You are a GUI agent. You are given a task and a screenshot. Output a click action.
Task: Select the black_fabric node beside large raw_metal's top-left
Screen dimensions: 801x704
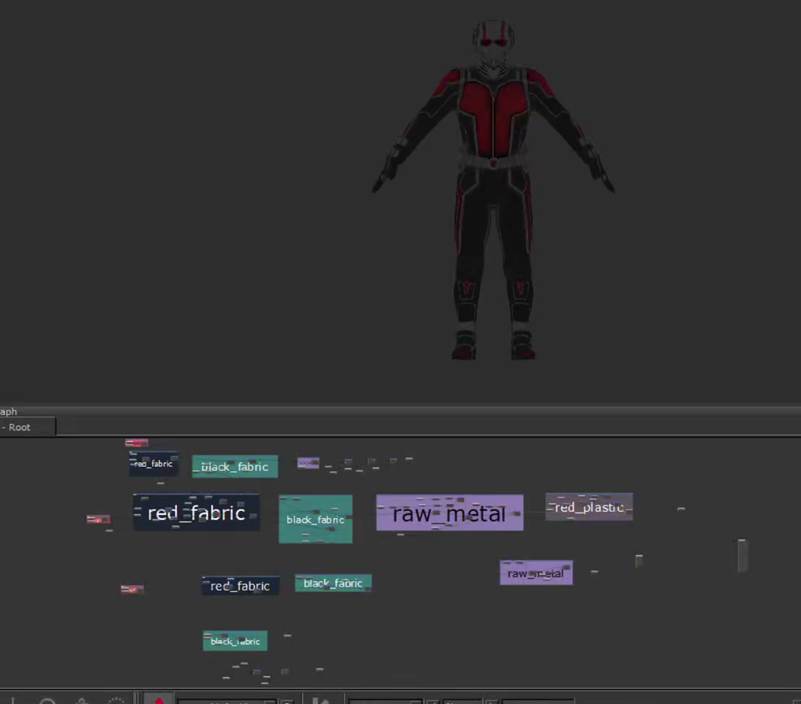pyautogui.click(x=235, y=467)
